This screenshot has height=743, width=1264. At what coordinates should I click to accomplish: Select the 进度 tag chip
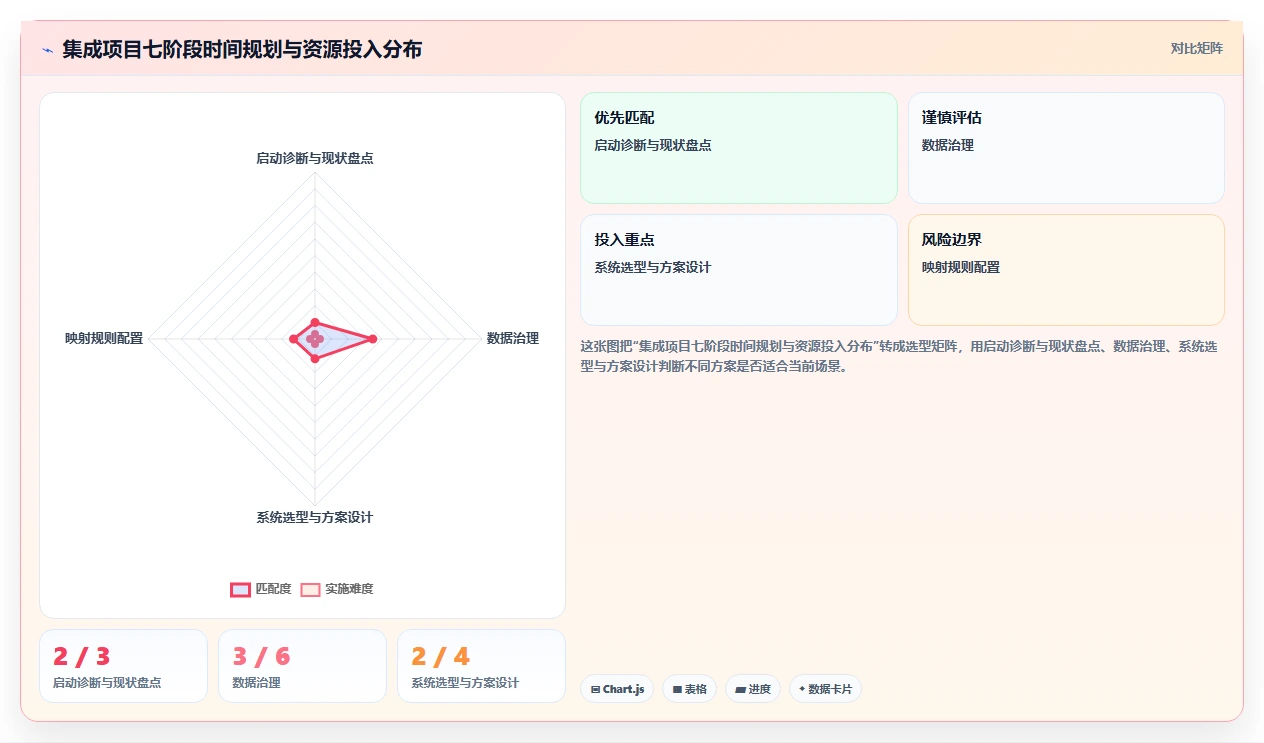point(753,689)
